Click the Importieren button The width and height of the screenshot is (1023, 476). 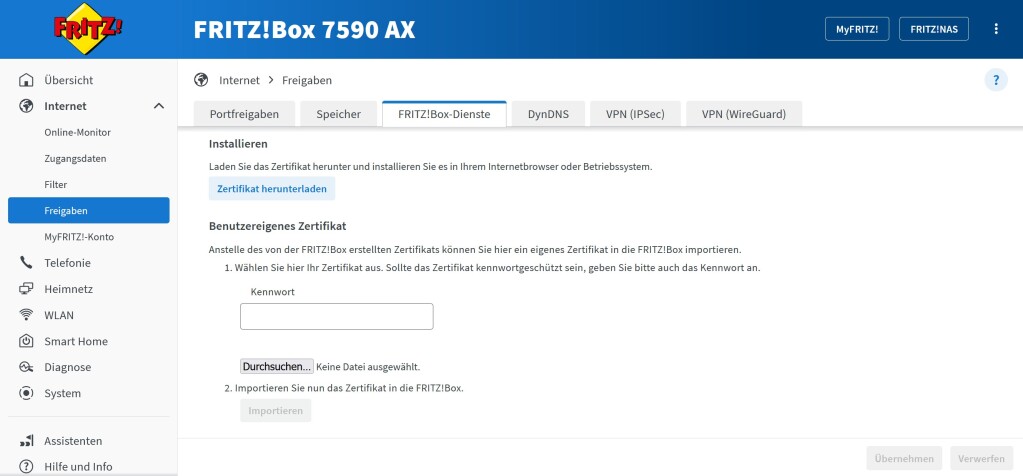click(275, 411)
